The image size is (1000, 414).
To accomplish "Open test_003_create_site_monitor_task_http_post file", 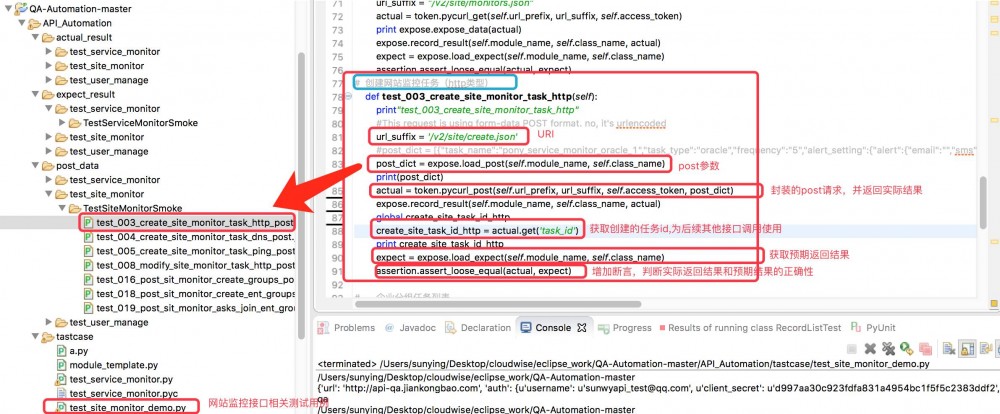I will 195,223.
